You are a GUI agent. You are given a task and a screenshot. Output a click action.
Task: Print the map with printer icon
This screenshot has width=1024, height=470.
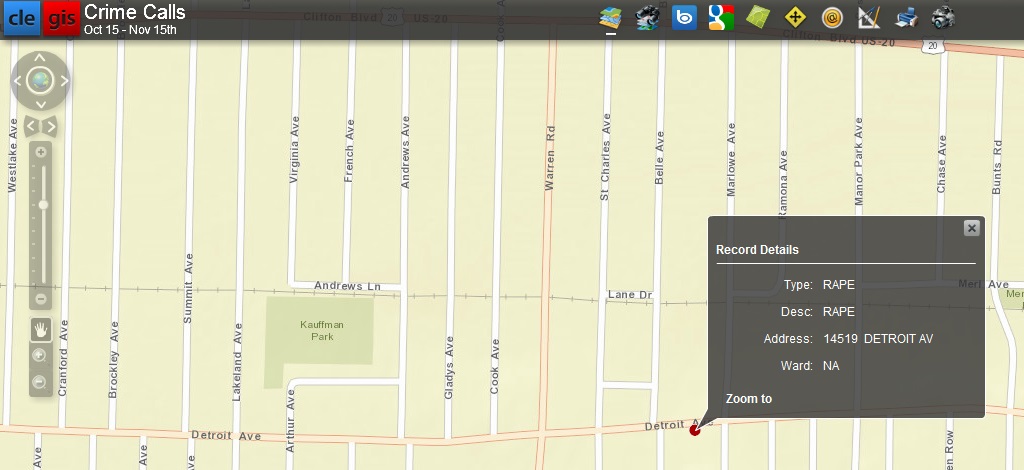pos(906,17)
